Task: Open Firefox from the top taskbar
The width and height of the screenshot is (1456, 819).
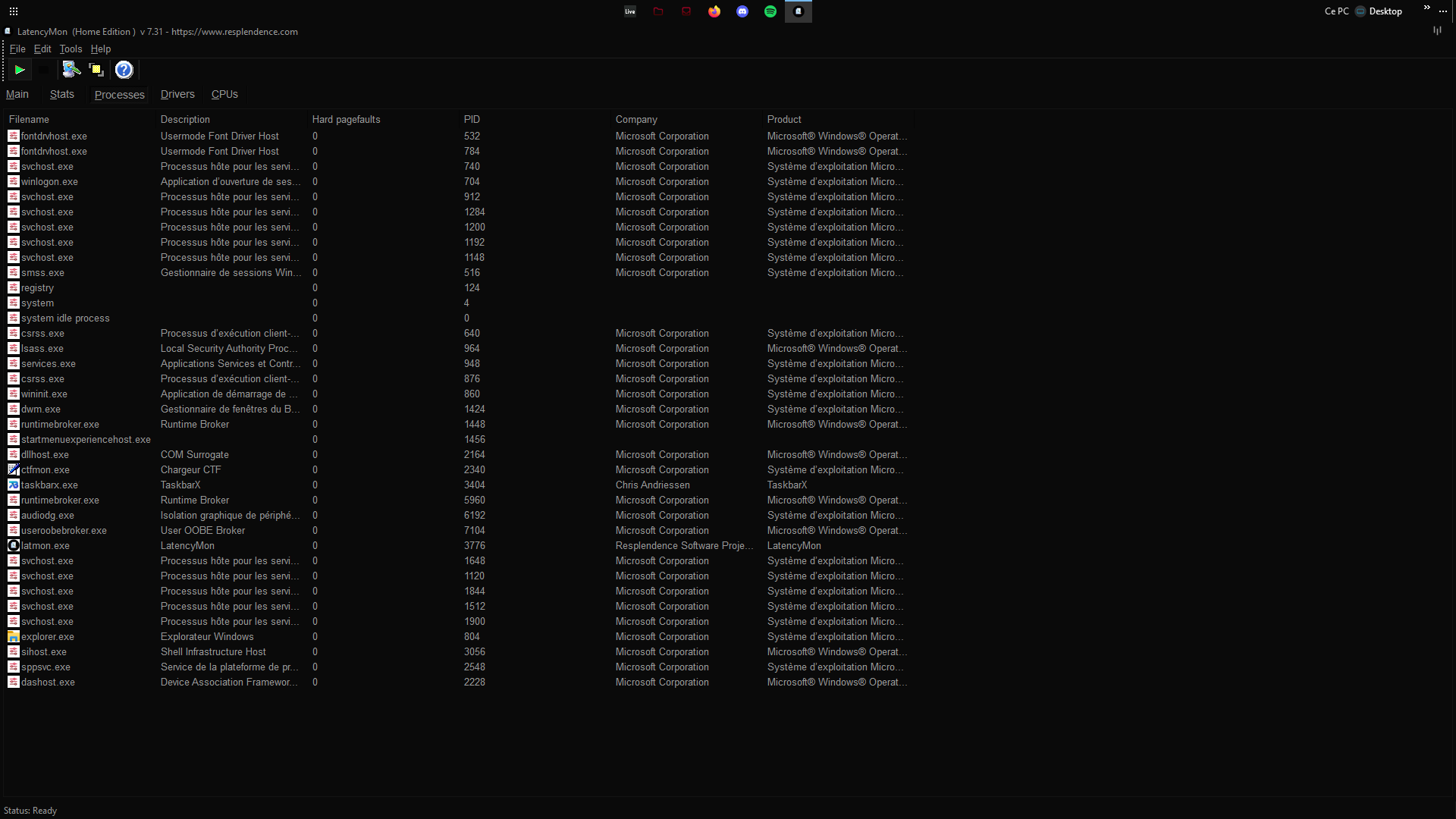Action: tap(714, 11)
